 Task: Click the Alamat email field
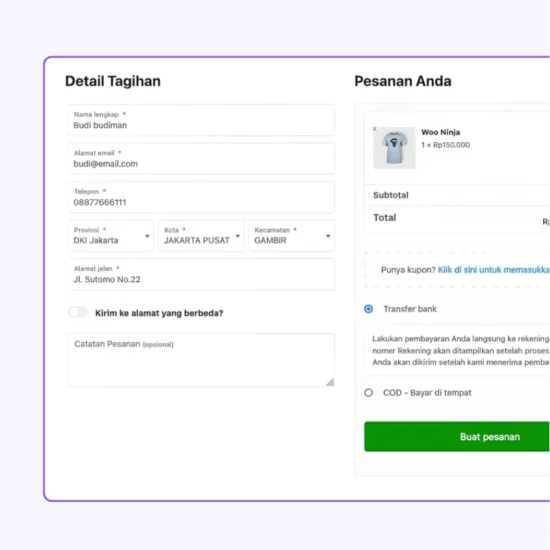(x=201, y=159)
